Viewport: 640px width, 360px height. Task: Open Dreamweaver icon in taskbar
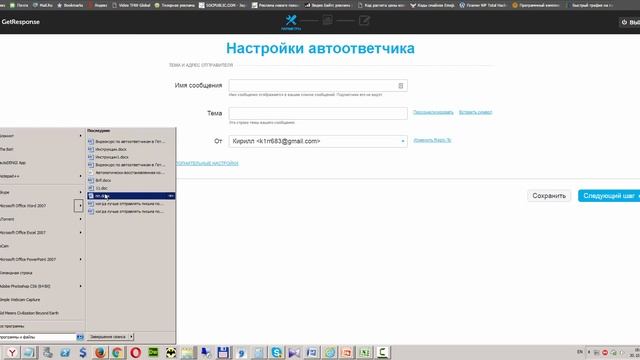153,352
